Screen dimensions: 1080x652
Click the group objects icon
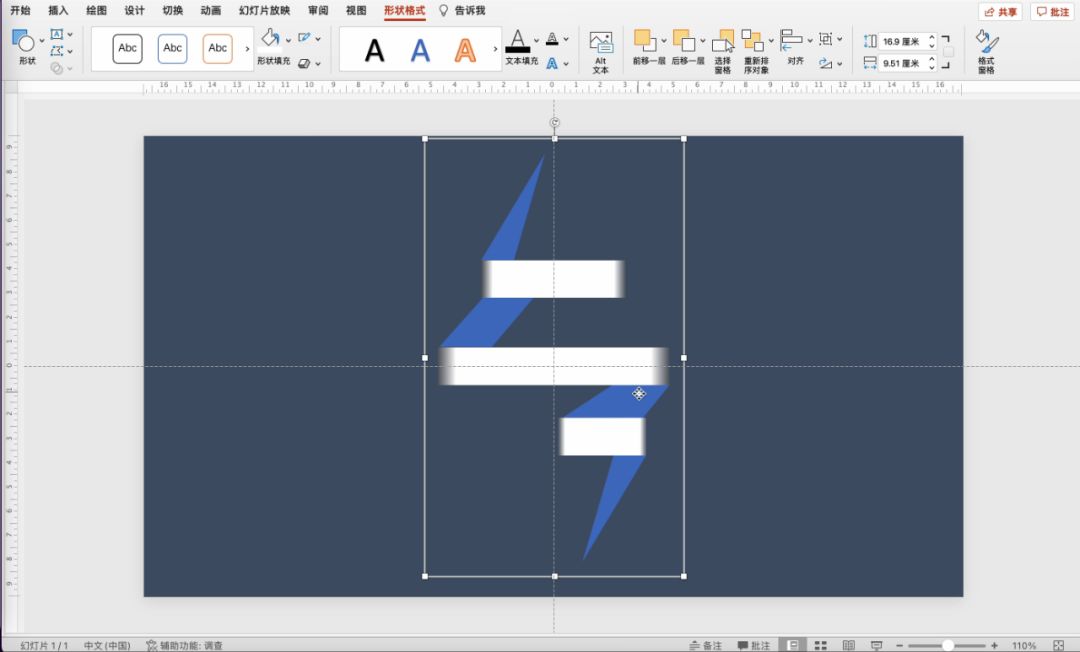tap(825, 39)
